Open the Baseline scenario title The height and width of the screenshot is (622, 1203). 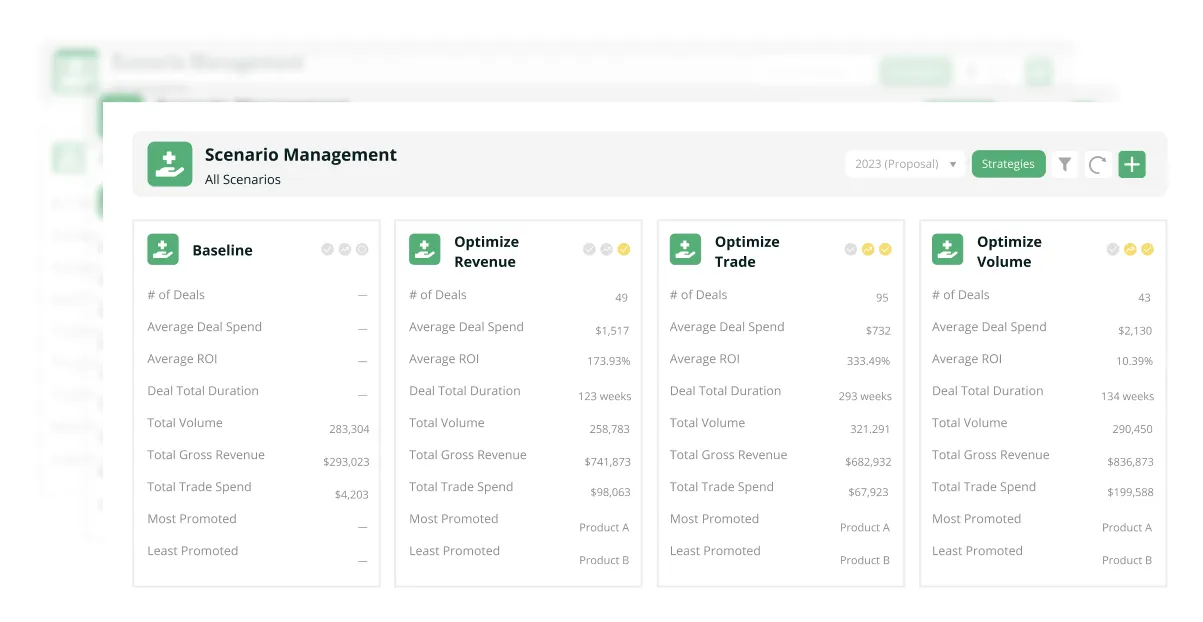point(222,250)
